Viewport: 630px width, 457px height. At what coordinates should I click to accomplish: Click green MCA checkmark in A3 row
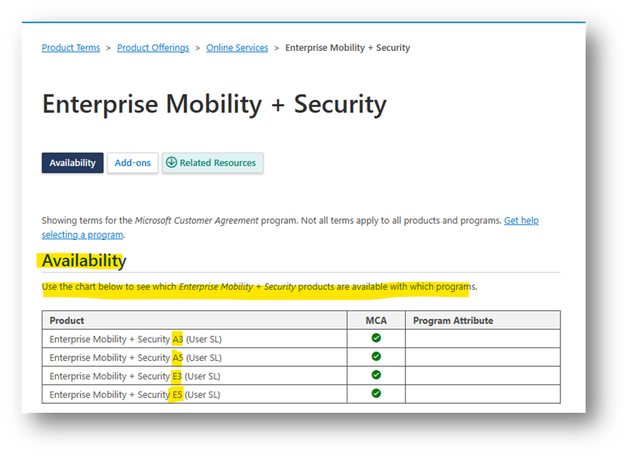point(376,338)
